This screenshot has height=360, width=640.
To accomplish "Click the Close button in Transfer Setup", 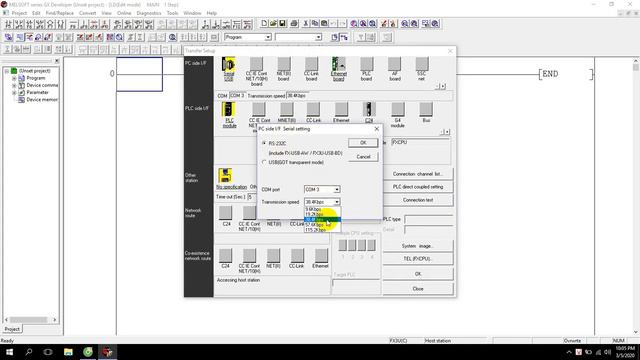I will pos(418,289).
